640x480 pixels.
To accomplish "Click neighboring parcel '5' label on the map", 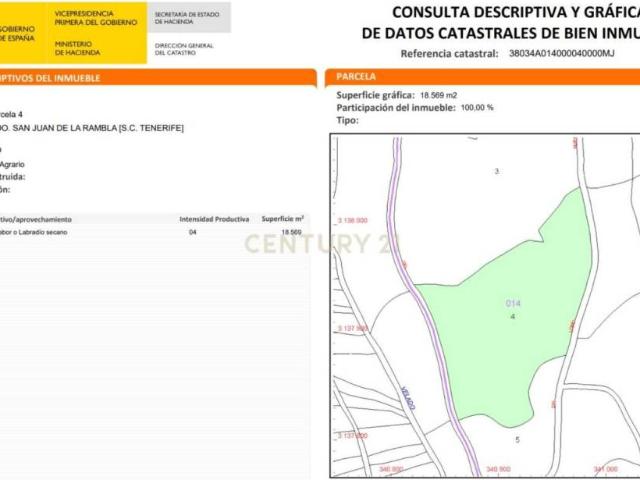I will [517, 440].
